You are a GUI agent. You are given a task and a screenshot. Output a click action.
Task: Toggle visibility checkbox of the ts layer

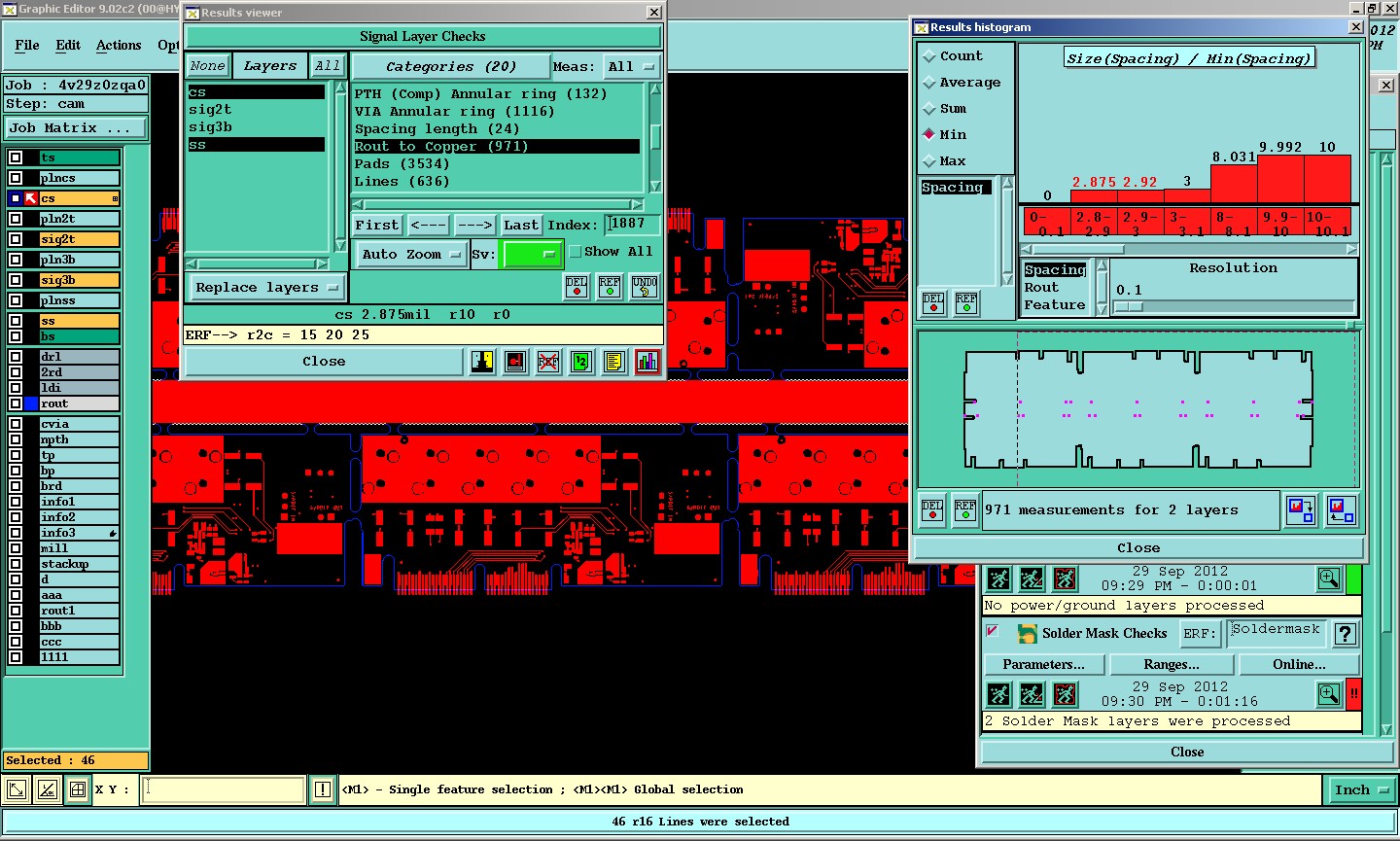[16, 158]
